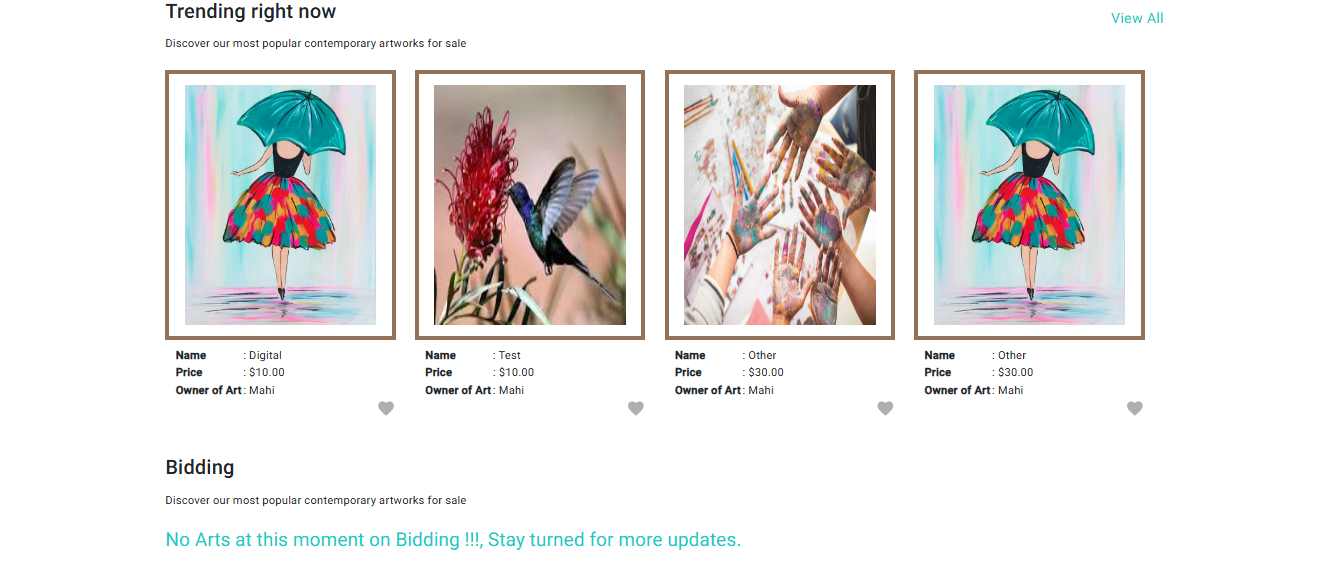
Task: Open the View All trending link
Action: pos(1137,18)
